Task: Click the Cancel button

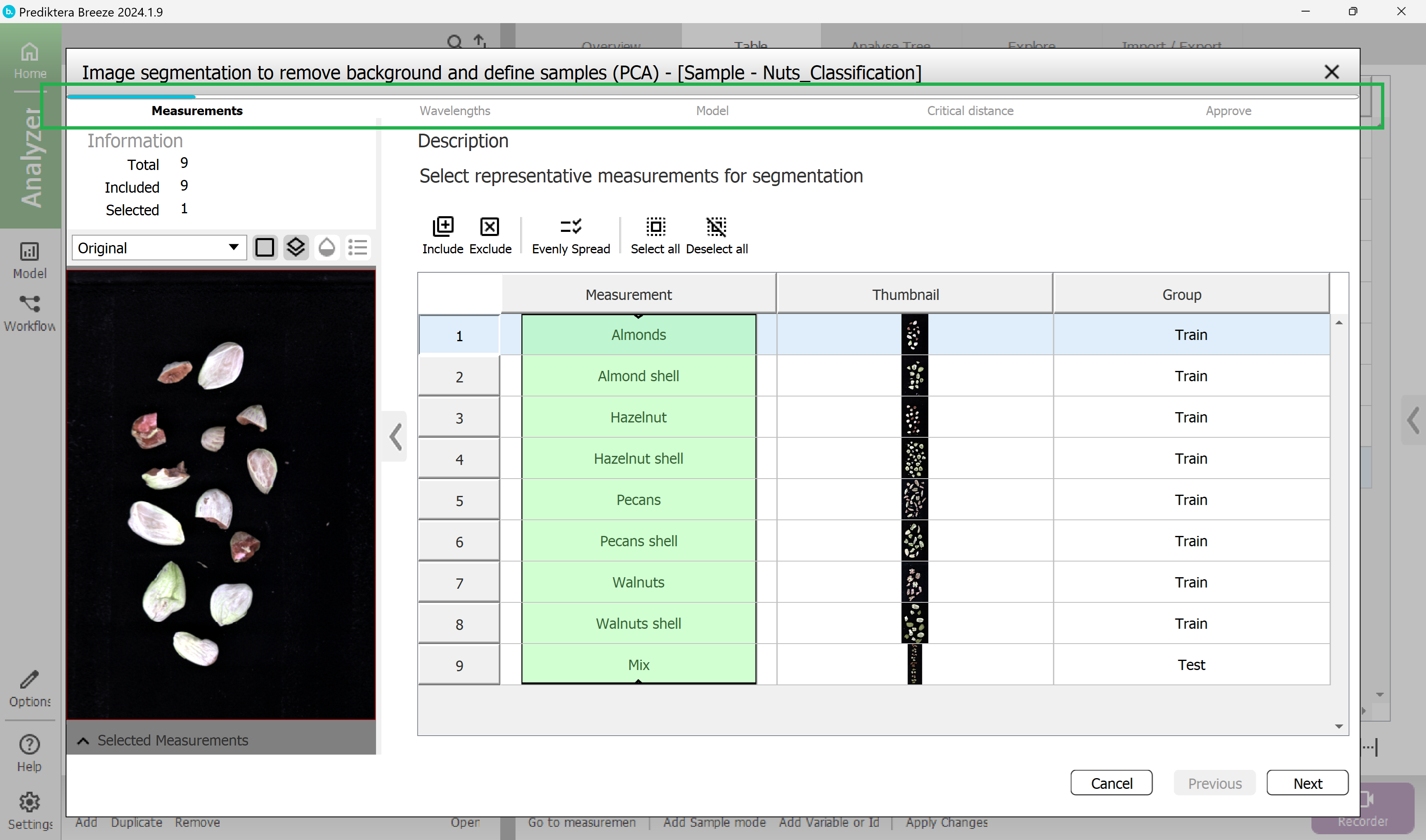Action: 1111,783
